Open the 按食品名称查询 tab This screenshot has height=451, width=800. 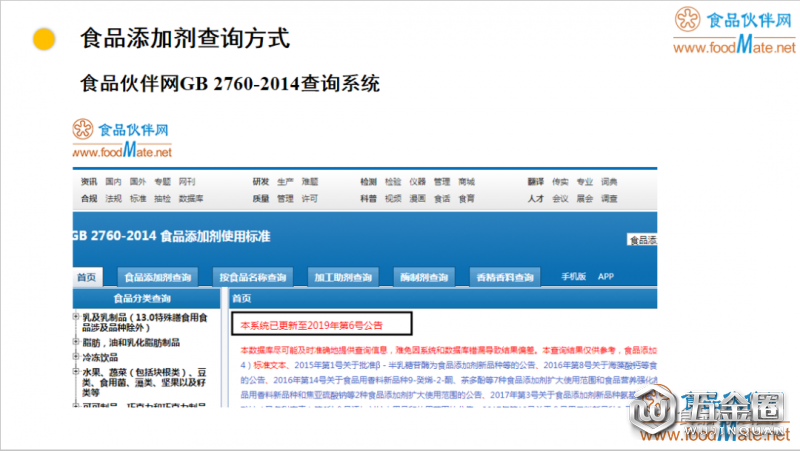tap(253, 277)
